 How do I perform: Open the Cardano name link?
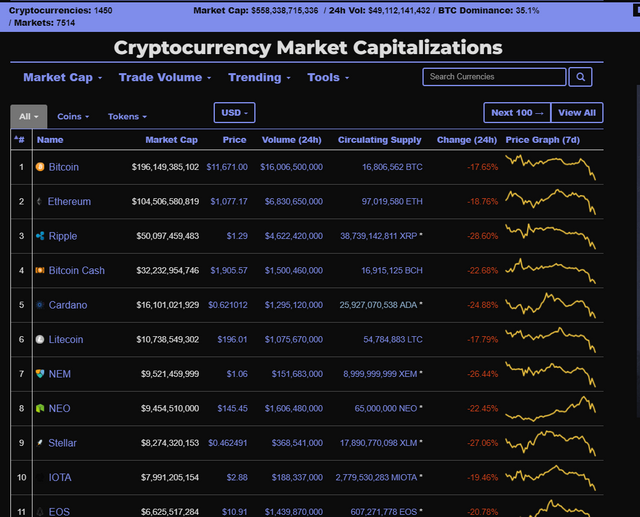pos(68,305)
